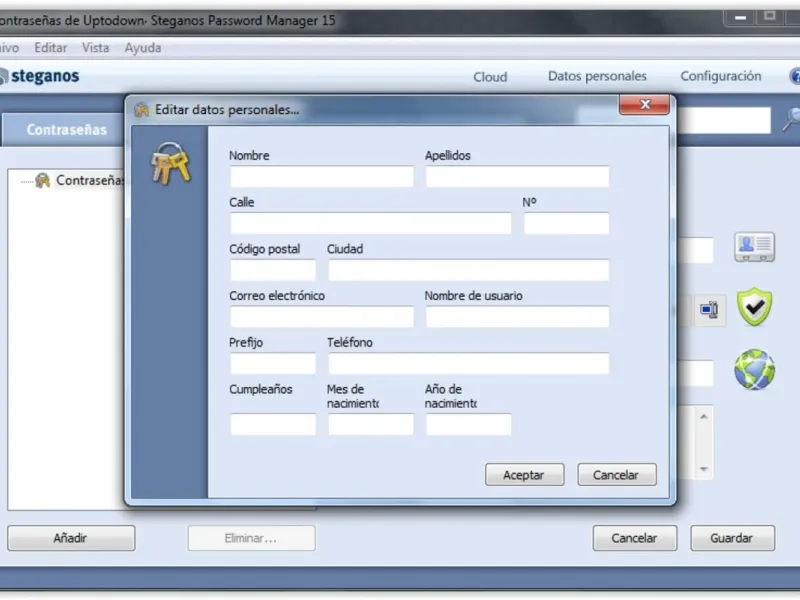Open the Editar menu
The image size is (800, 600).
(x=51, y=47)
